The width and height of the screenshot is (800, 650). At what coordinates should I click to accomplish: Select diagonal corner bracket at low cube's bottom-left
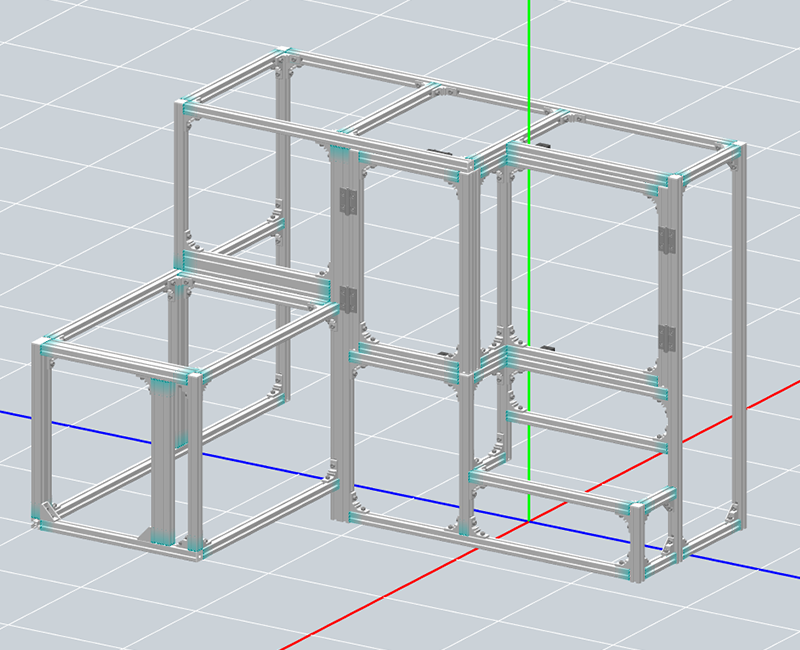click(50, 512)
